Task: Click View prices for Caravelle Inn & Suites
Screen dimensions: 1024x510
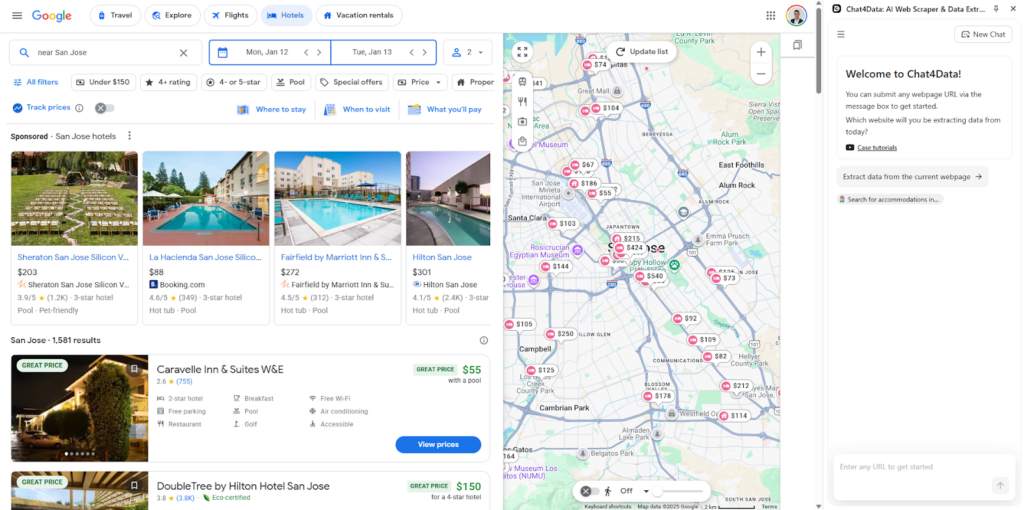Action: coord(438,445)
